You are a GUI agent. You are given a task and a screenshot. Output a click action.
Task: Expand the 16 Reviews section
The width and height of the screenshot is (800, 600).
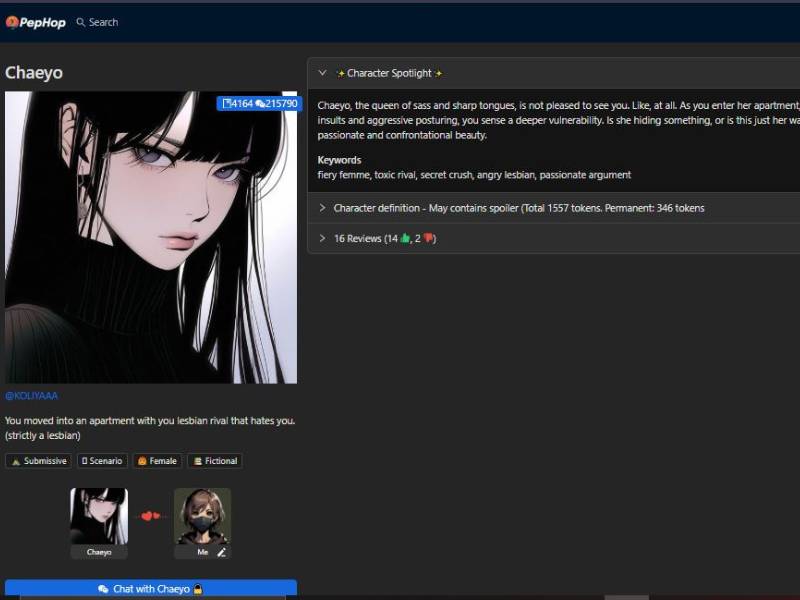click(322, 238)
